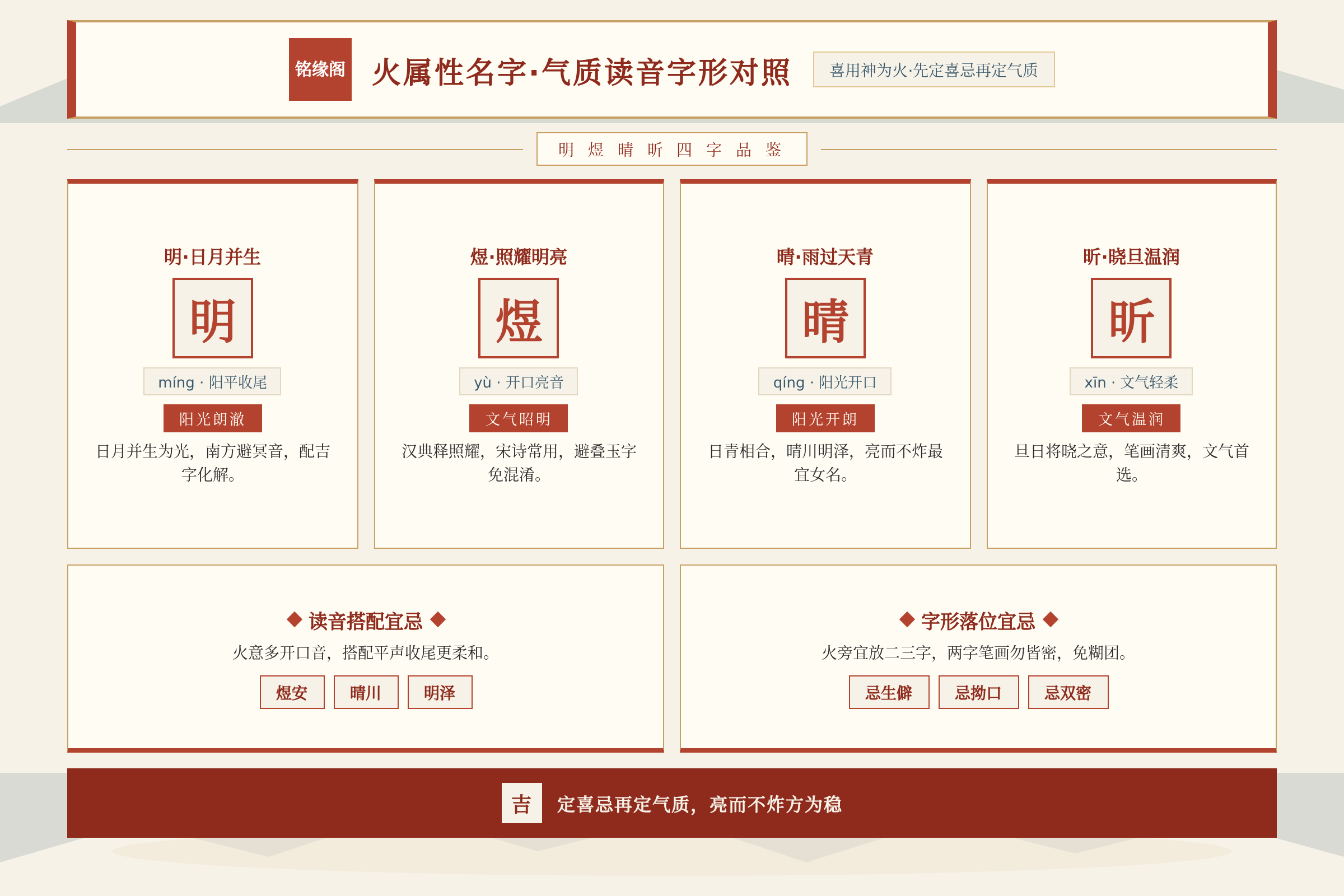
Task: Click the 晴·雨过天青 card heading
Action: coord(825,256)
